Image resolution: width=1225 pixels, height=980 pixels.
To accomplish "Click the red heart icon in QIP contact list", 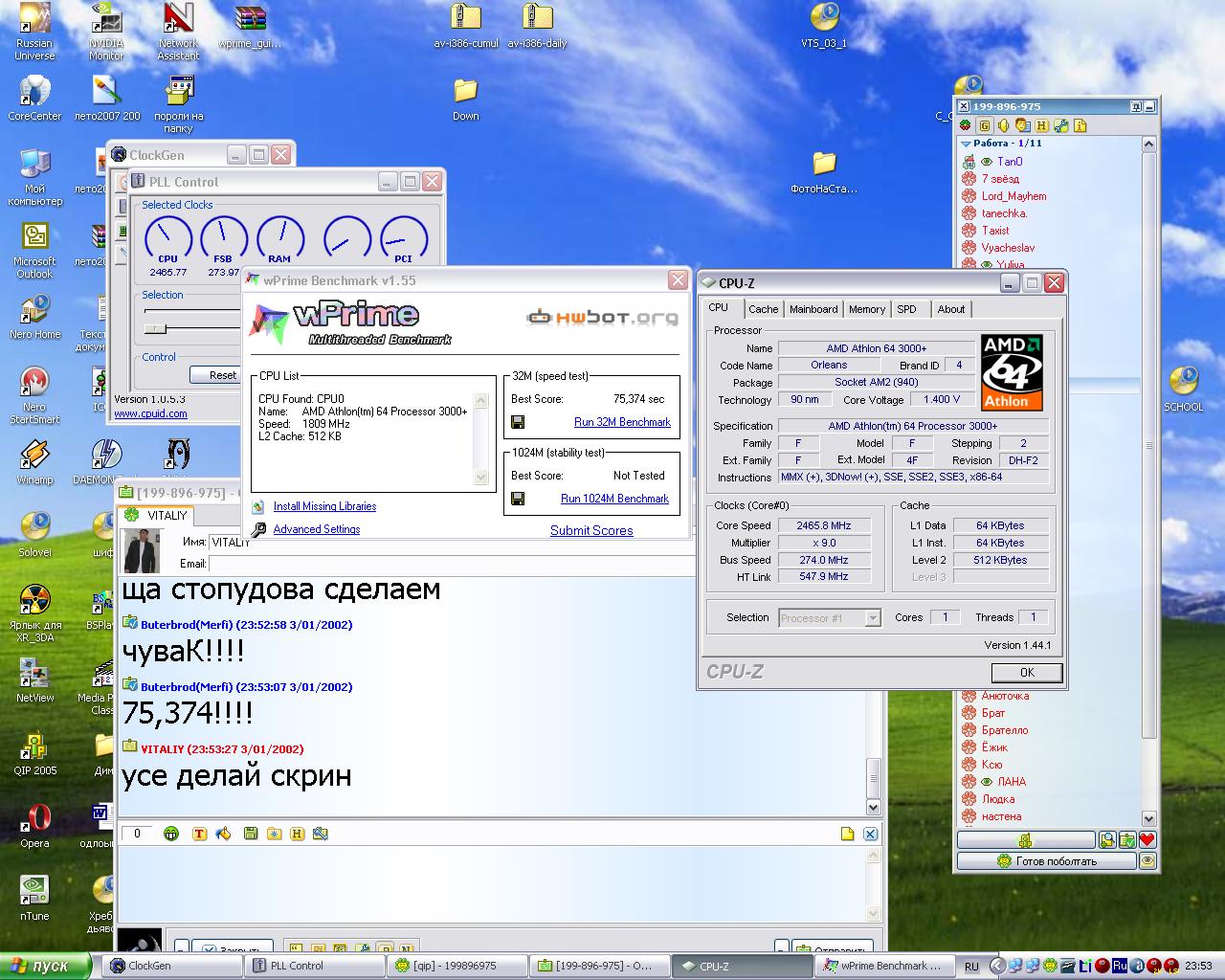I will pos(1147,840).
